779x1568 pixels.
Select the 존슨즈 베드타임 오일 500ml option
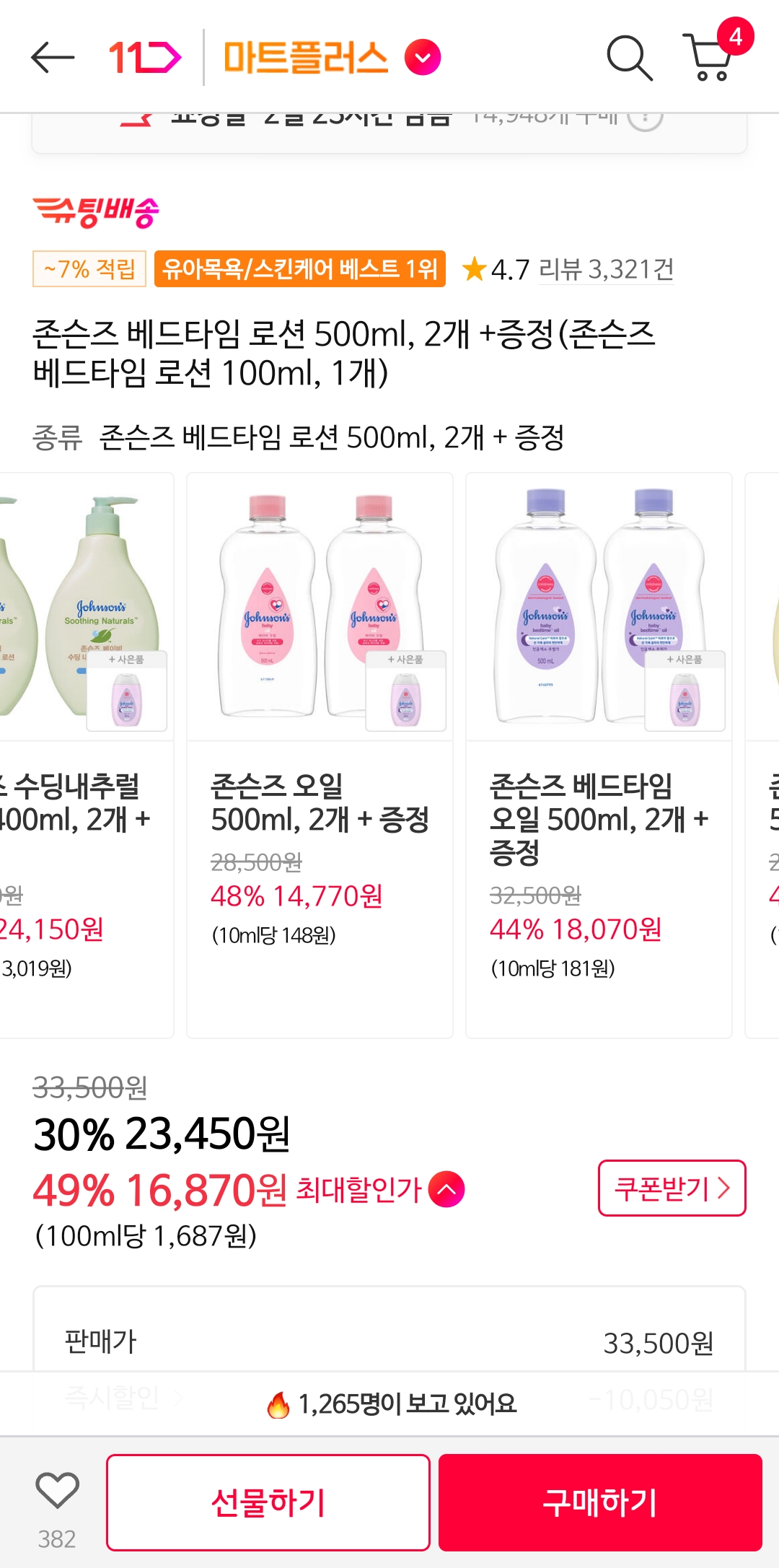[x=599, y=755]
